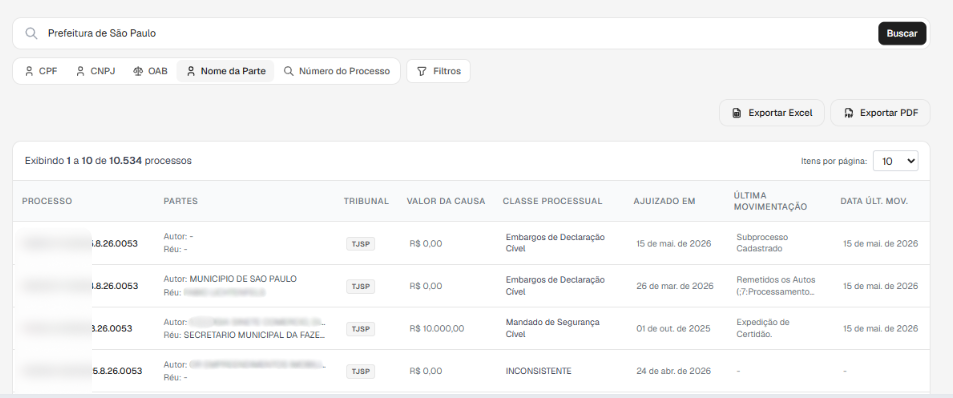Click the Buscar button

pyautogui.click(x=902, y=33)
